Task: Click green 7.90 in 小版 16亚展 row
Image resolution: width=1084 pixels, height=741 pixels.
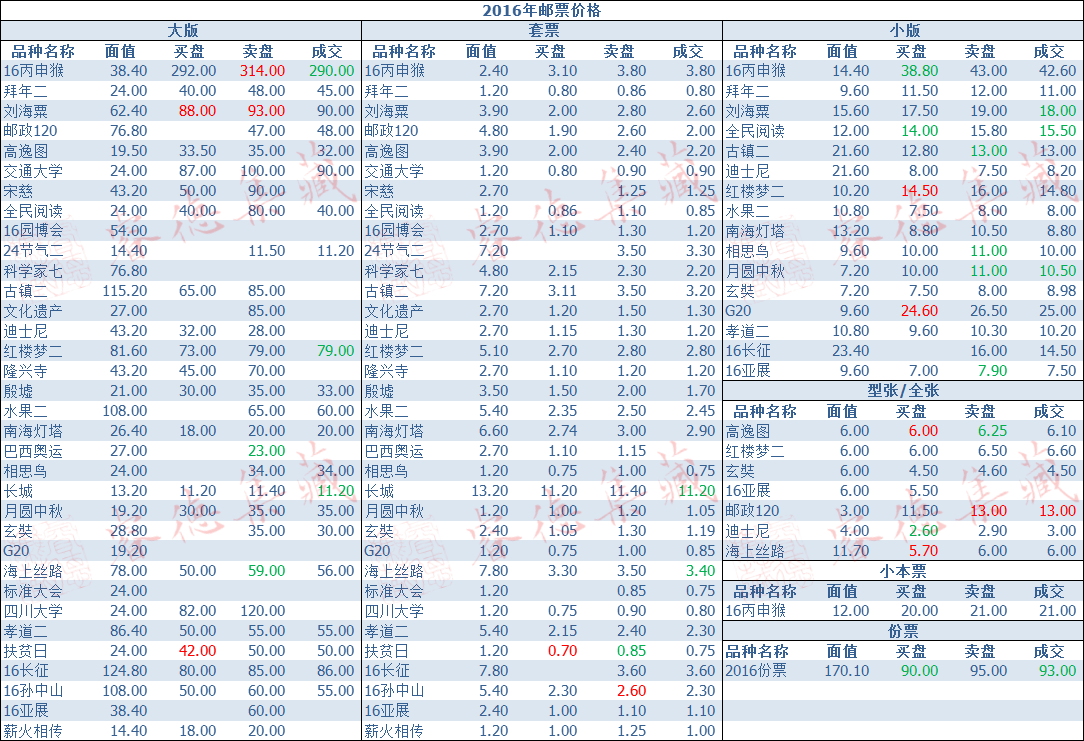Action: pos(992,371)
